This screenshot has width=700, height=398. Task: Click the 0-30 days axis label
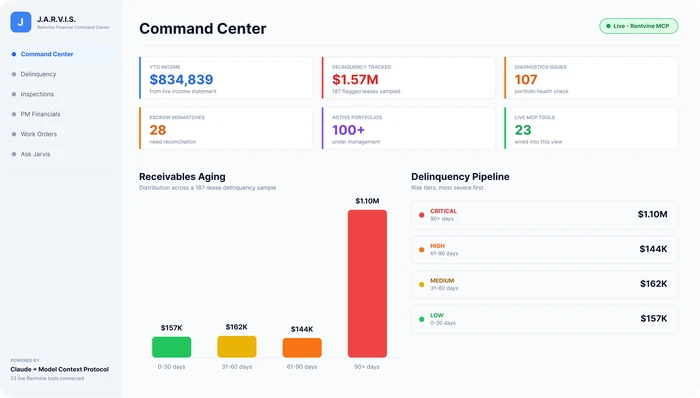click(x=171, y=367)
